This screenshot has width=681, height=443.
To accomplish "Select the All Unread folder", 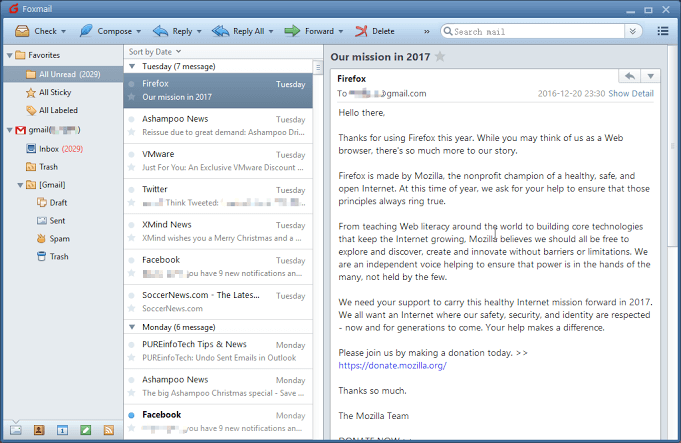I will tap(63, 74).
